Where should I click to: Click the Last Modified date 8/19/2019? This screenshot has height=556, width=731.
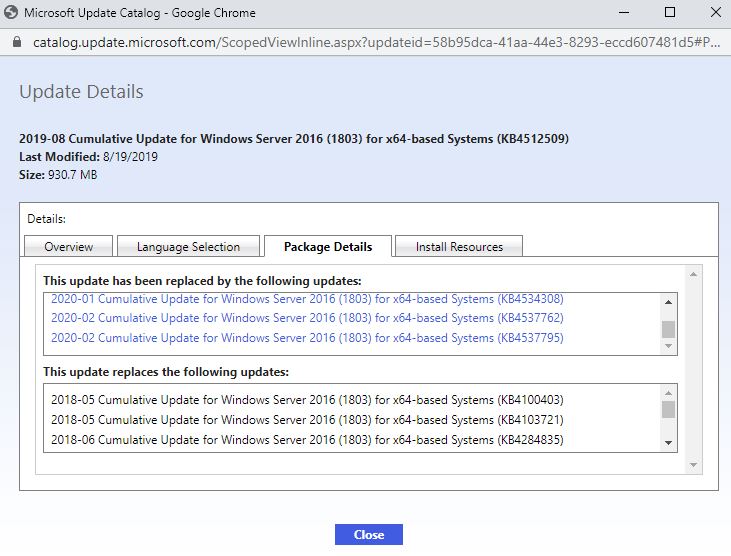pos(130,157)
